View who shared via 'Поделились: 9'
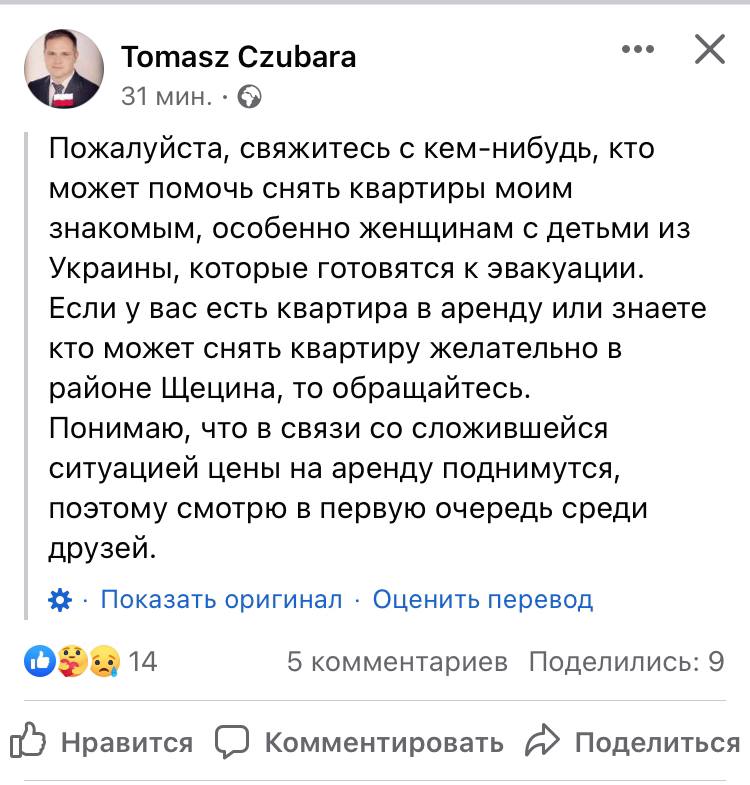The width and height of the screenshot is (750, 785). point(626,661)
